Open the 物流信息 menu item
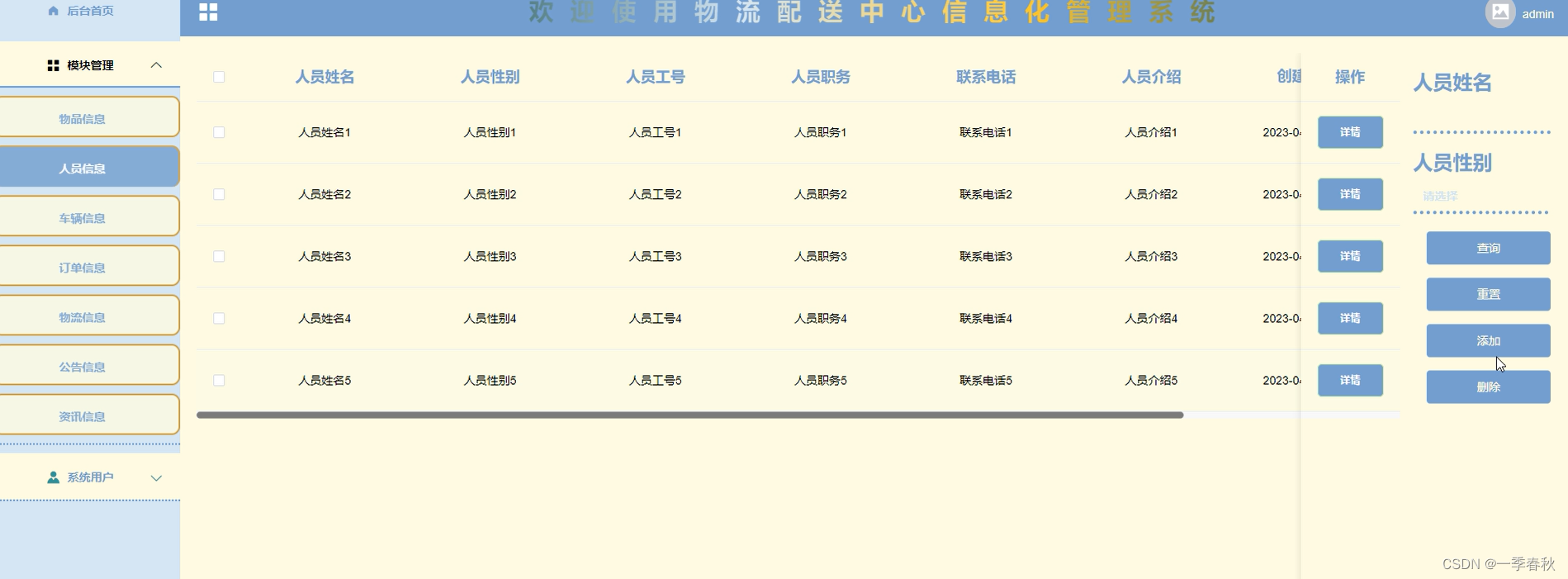 coord(89,316)
